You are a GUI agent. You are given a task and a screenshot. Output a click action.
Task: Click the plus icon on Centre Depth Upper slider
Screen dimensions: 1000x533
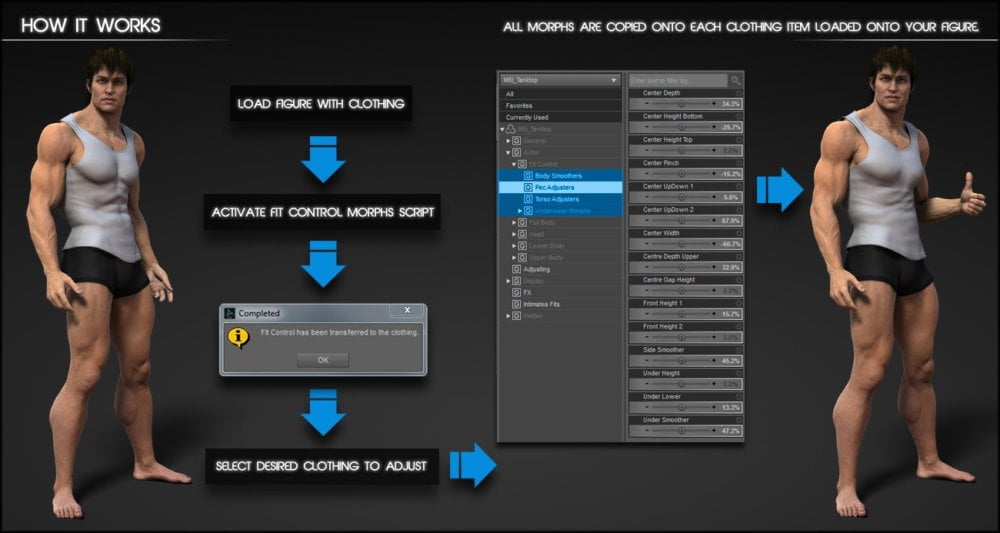(714, 267)
